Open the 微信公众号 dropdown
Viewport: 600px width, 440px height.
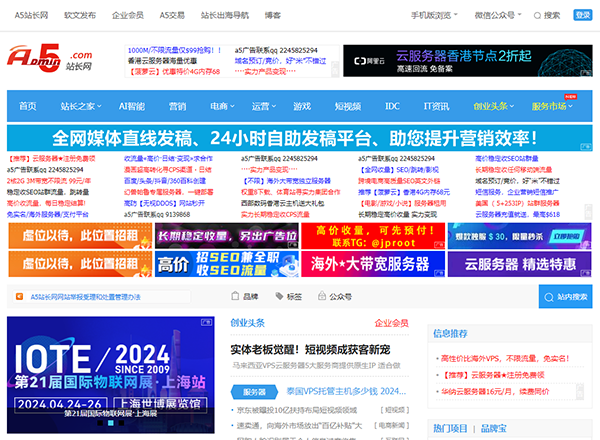[x=498, y=15]
